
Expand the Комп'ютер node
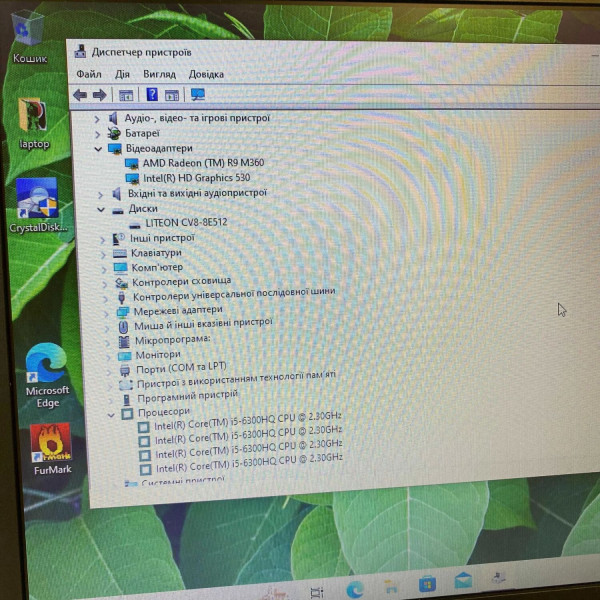pos(104,269)
